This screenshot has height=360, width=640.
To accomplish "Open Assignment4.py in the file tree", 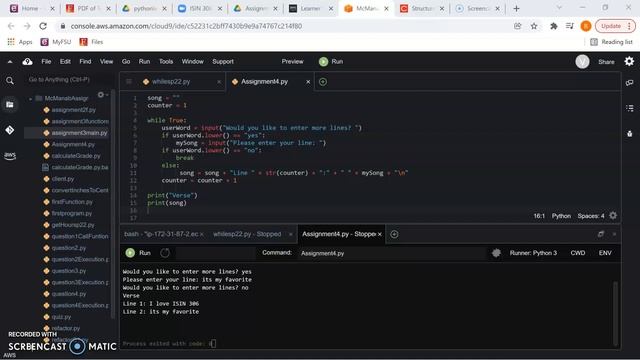I will pos(73,144).
